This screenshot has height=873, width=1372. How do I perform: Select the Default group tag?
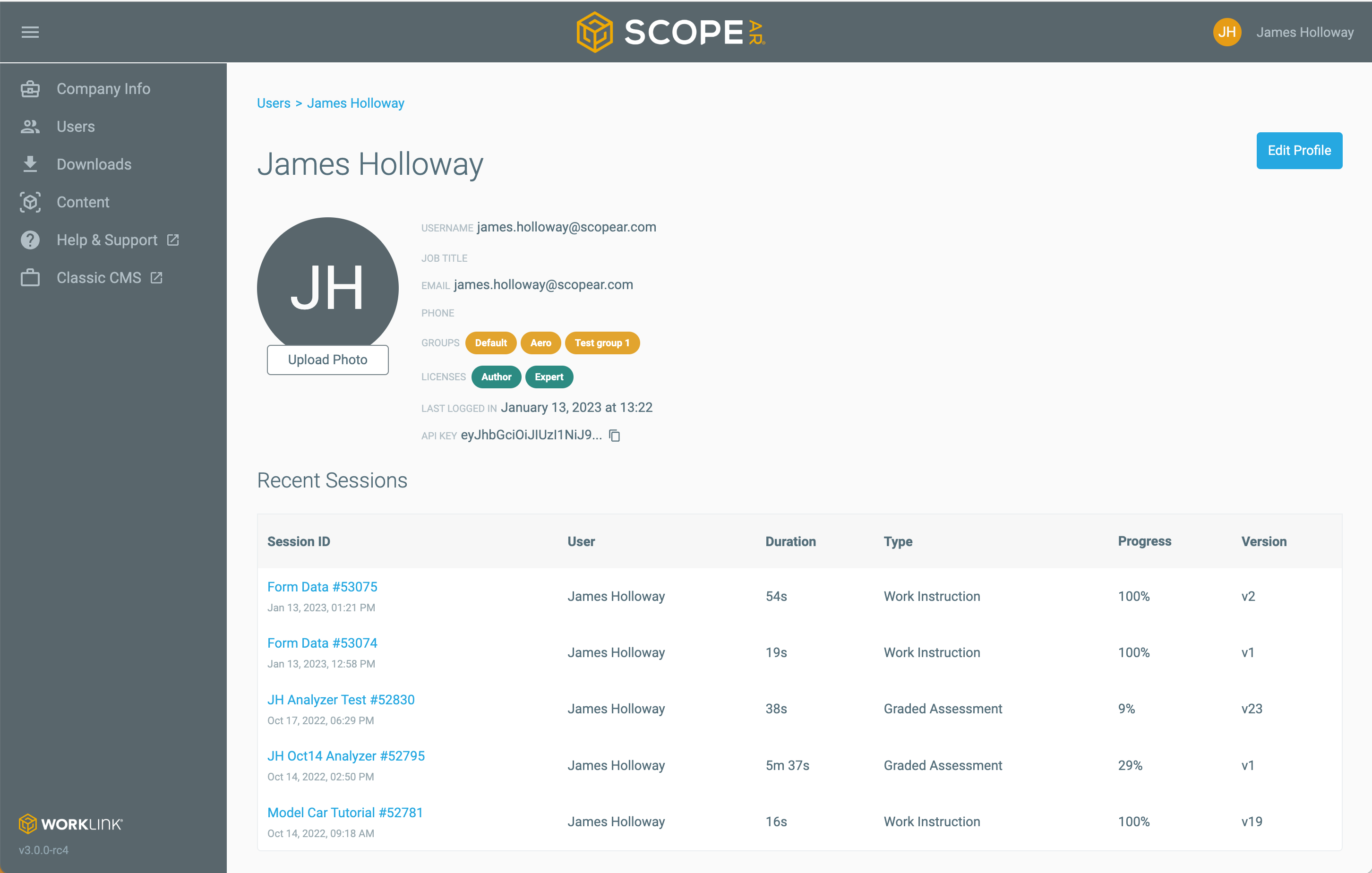[x=490, y=343]
